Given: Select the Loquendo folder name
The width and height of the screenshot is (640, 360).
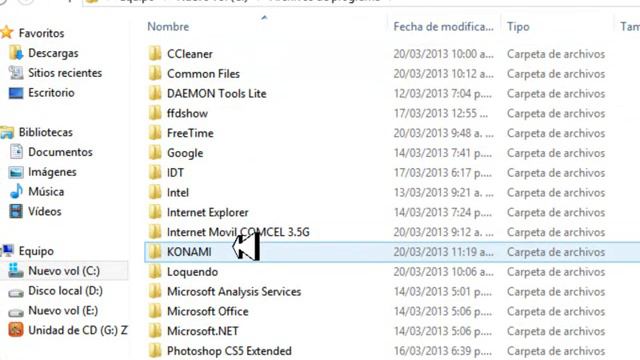Looking at the screenshot, I should [192, 272].
